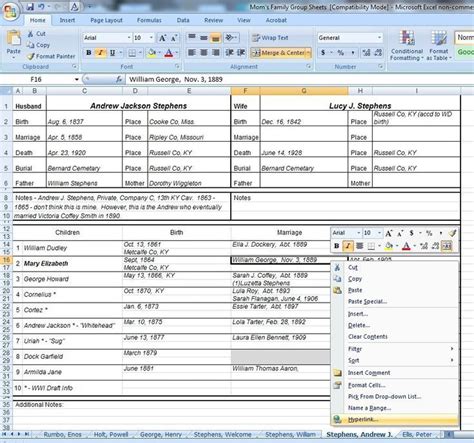Open the font size 10 dropdown in ribbon
The image size is (474, 443).
pyautogui.click(x=151, y=38)
